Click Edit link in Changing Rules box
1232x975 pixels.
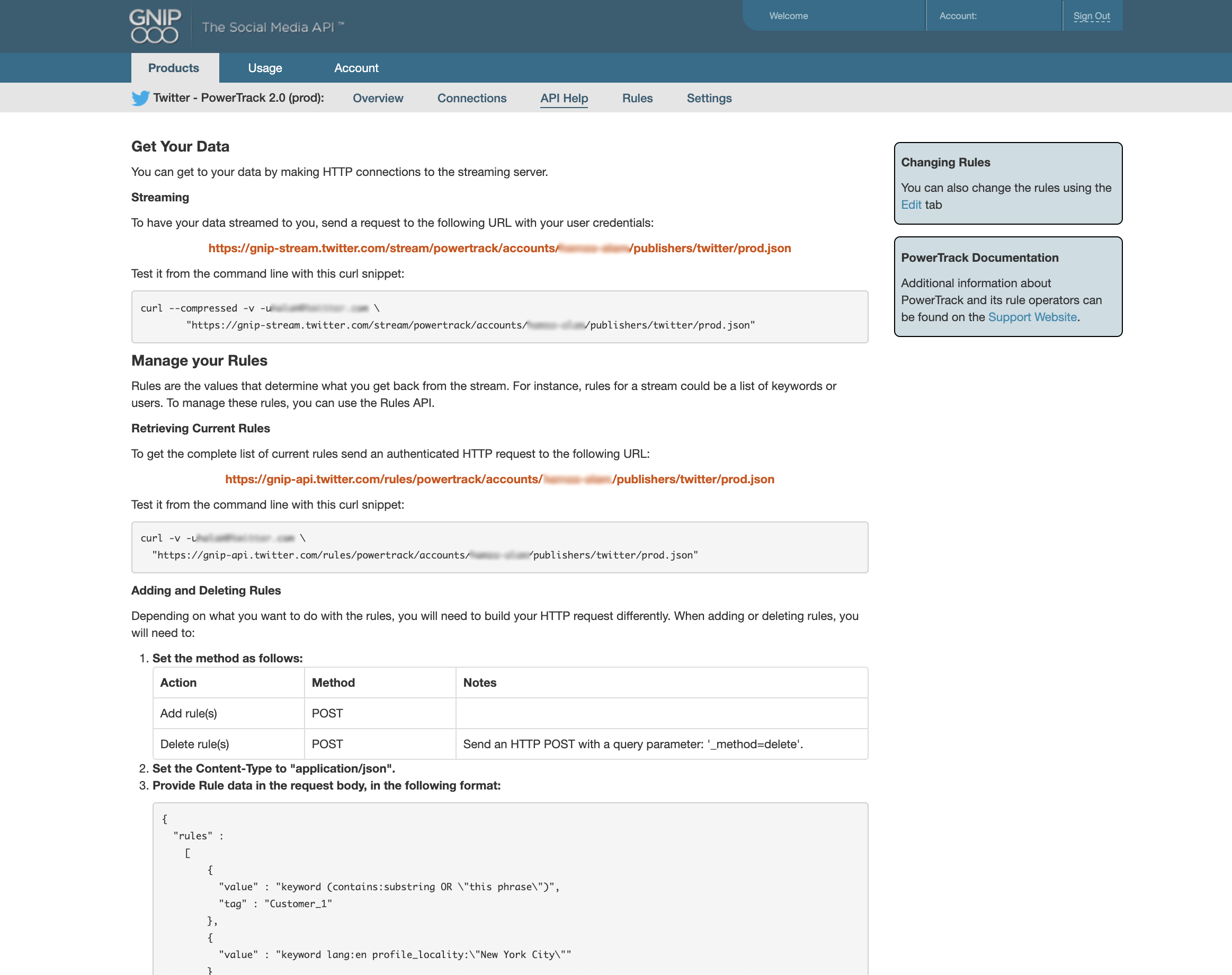[910, 205]
